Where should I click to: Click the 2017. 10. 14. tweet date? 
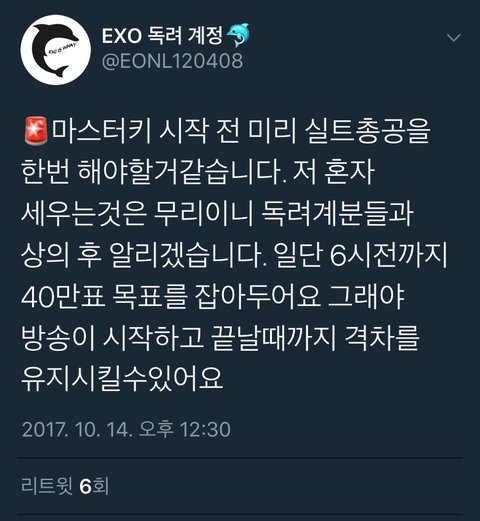click(x=75, y=429)
